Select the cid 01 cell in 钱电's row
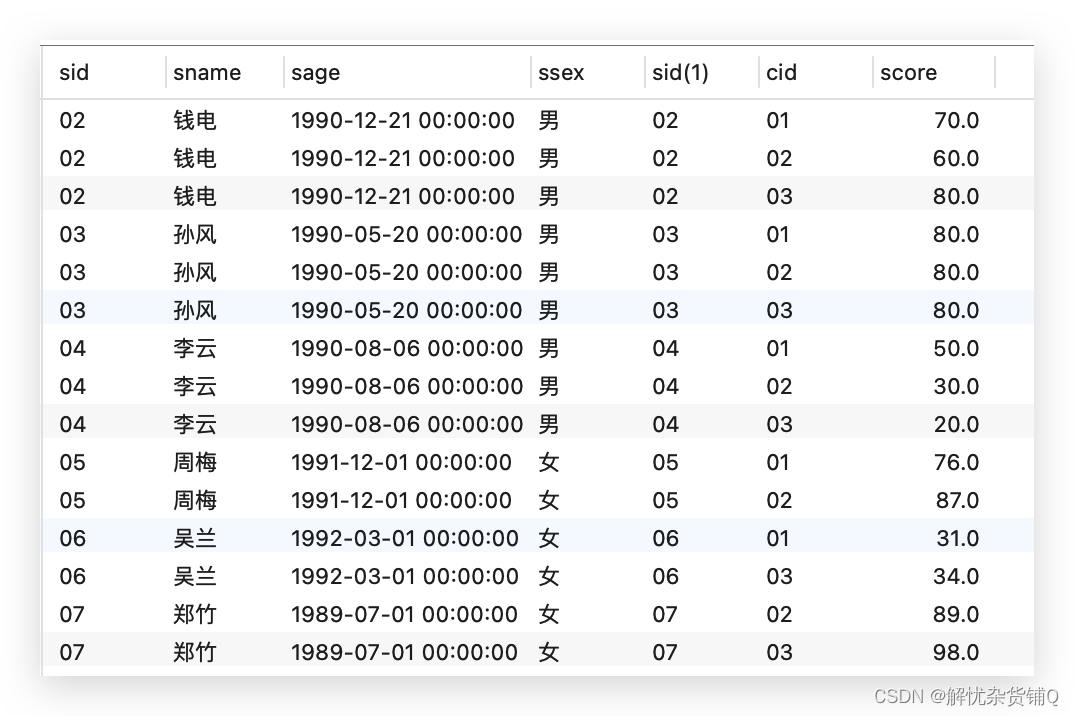 click(777, 121)
